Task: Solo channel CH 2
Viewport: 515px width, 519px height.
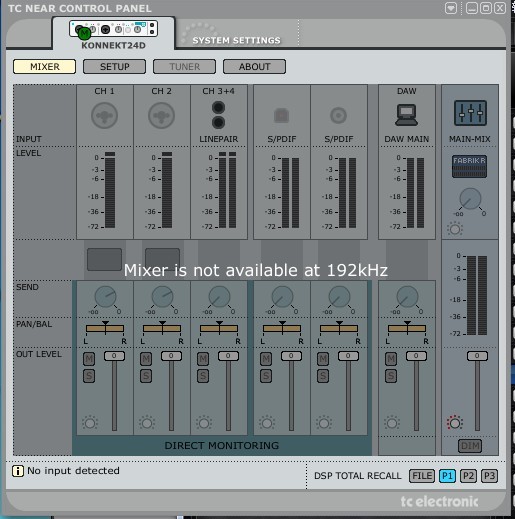Action: [146, 376]
